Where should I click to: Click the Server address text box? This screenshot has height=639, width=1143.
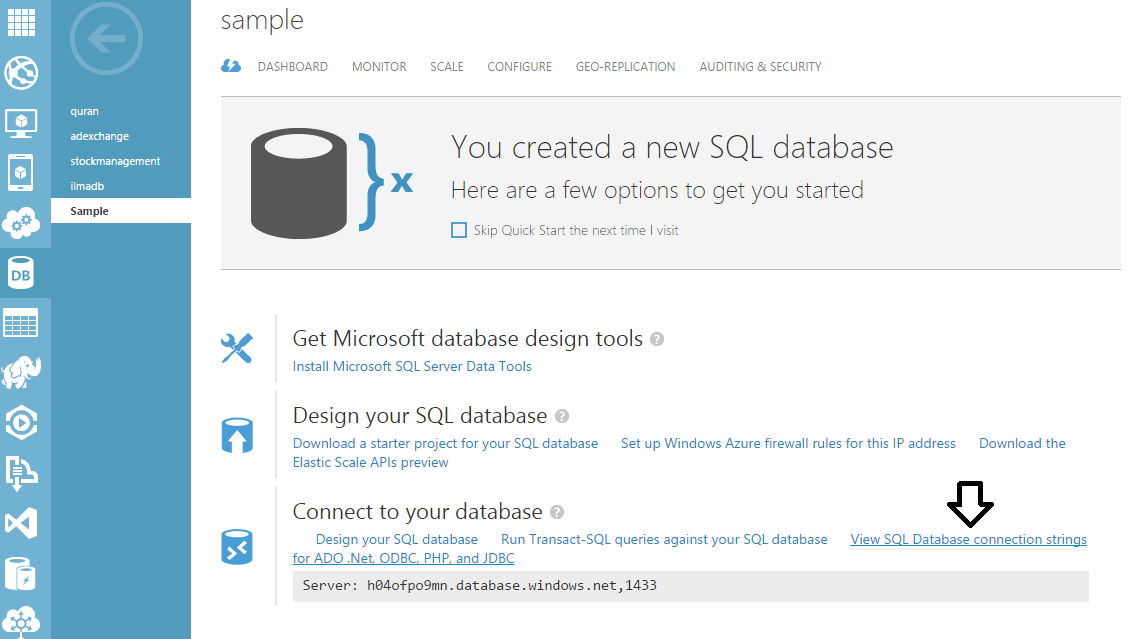tap(690, 586)
